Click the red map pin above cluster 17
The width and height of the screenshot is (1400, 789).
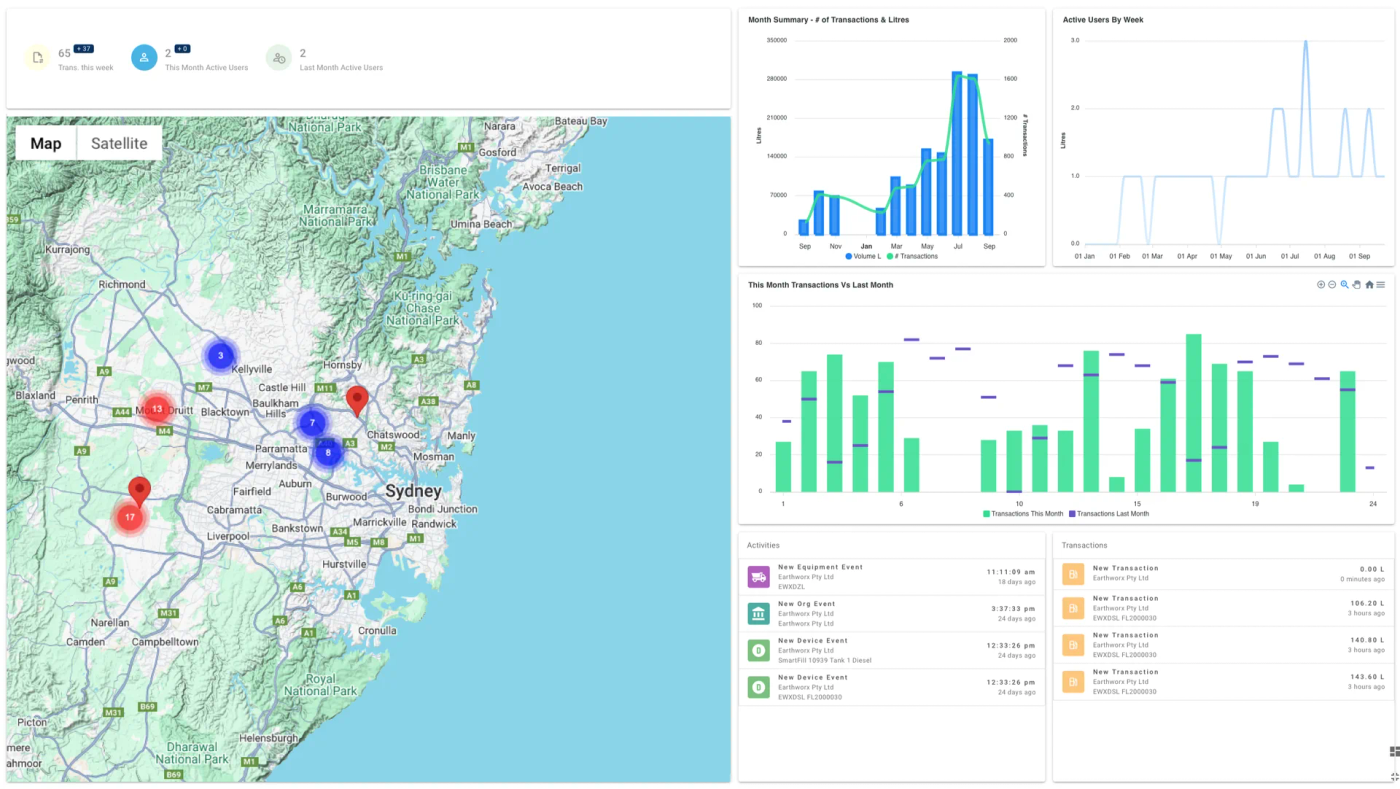(x=139, y=491)
